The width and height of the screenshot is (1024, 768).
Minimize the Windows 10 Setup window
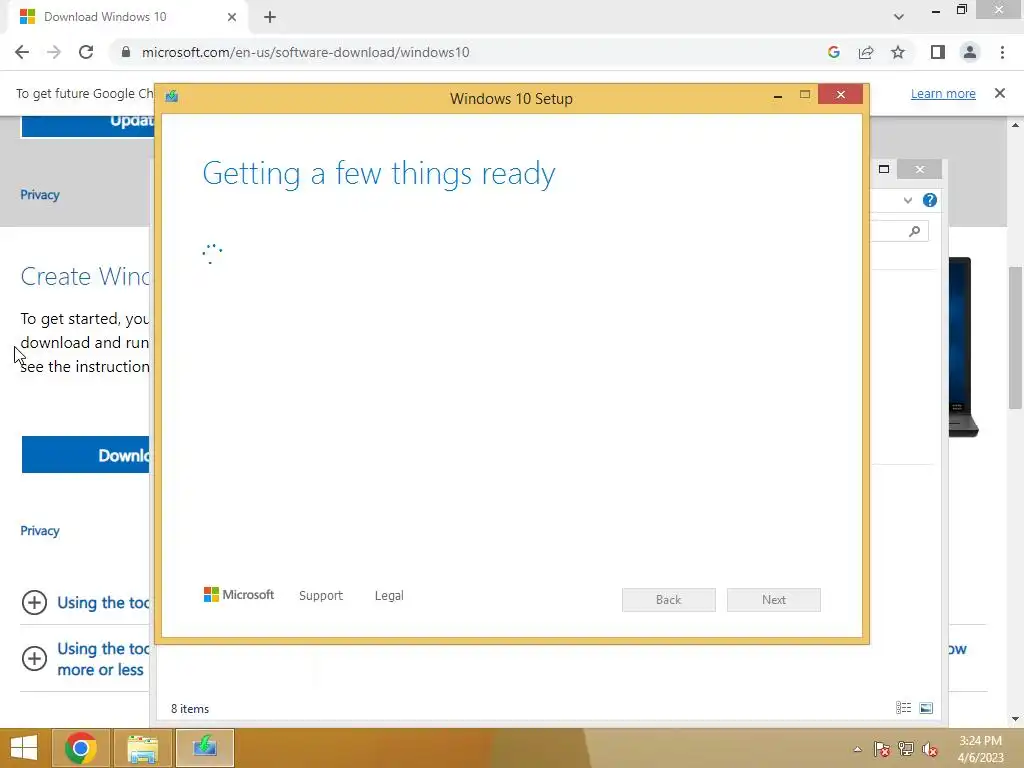(778, 96)
